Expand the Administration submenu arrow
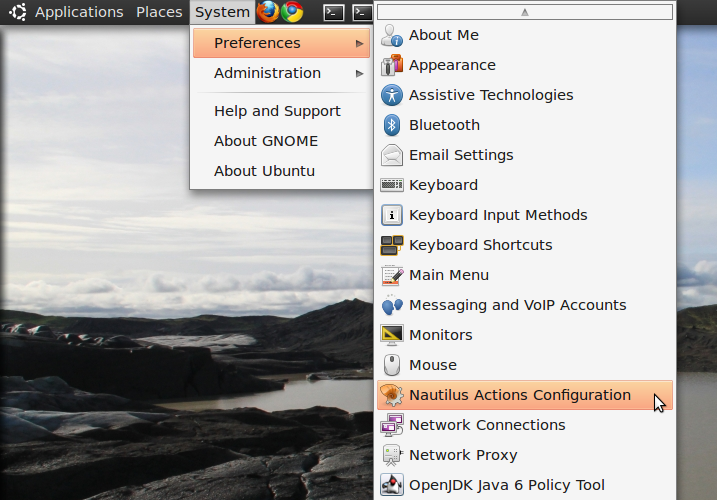Image resolution: width=717 pixels, height=500 pixels. 359,73
